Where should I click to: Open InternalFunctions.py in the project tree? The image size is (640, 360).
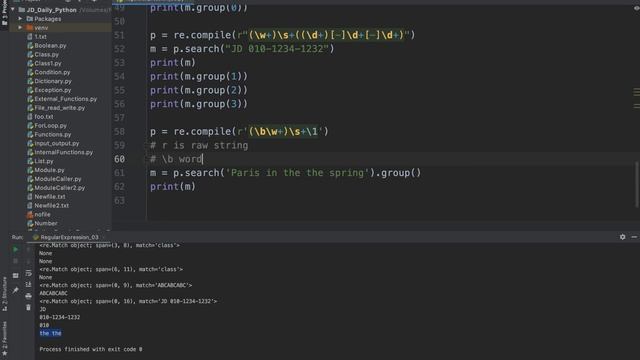pos(64,152)
